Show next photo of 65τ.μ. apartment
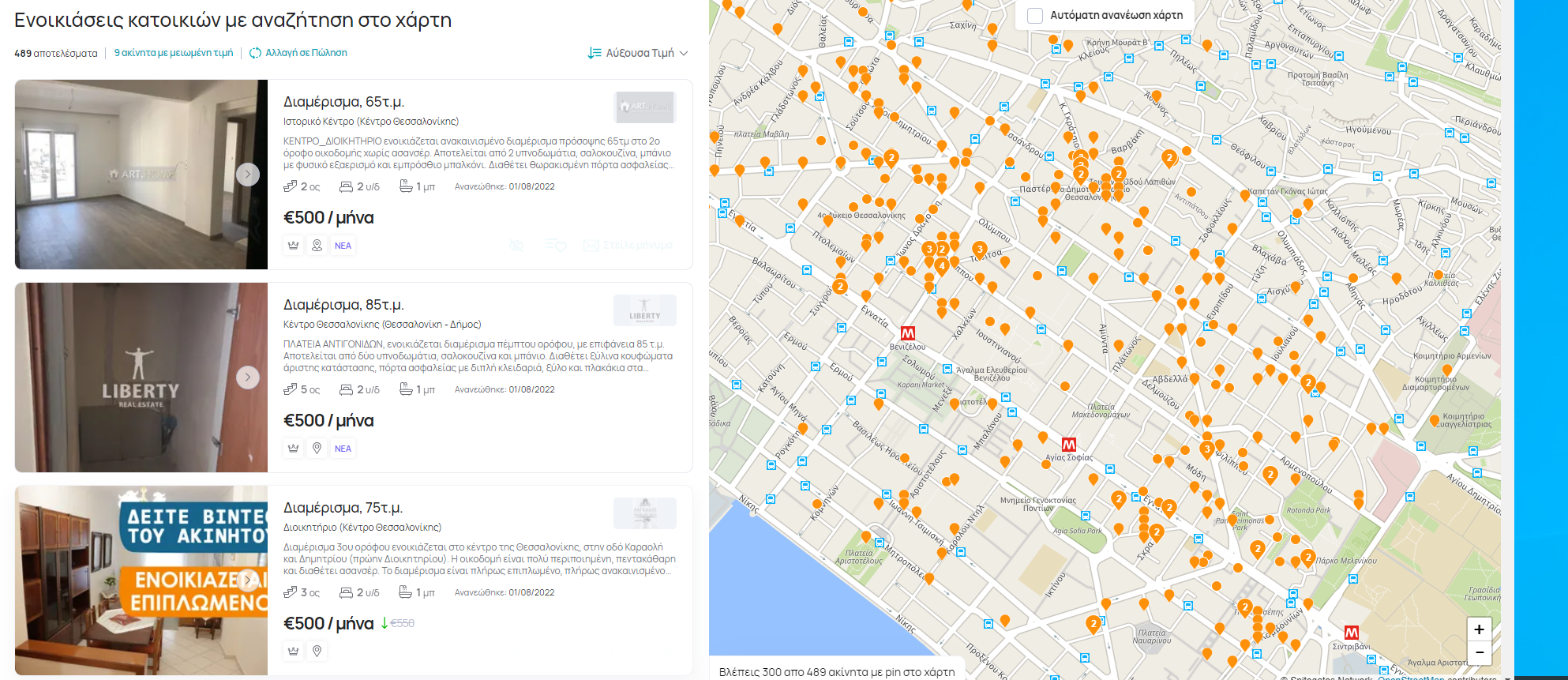 [248, 175]
